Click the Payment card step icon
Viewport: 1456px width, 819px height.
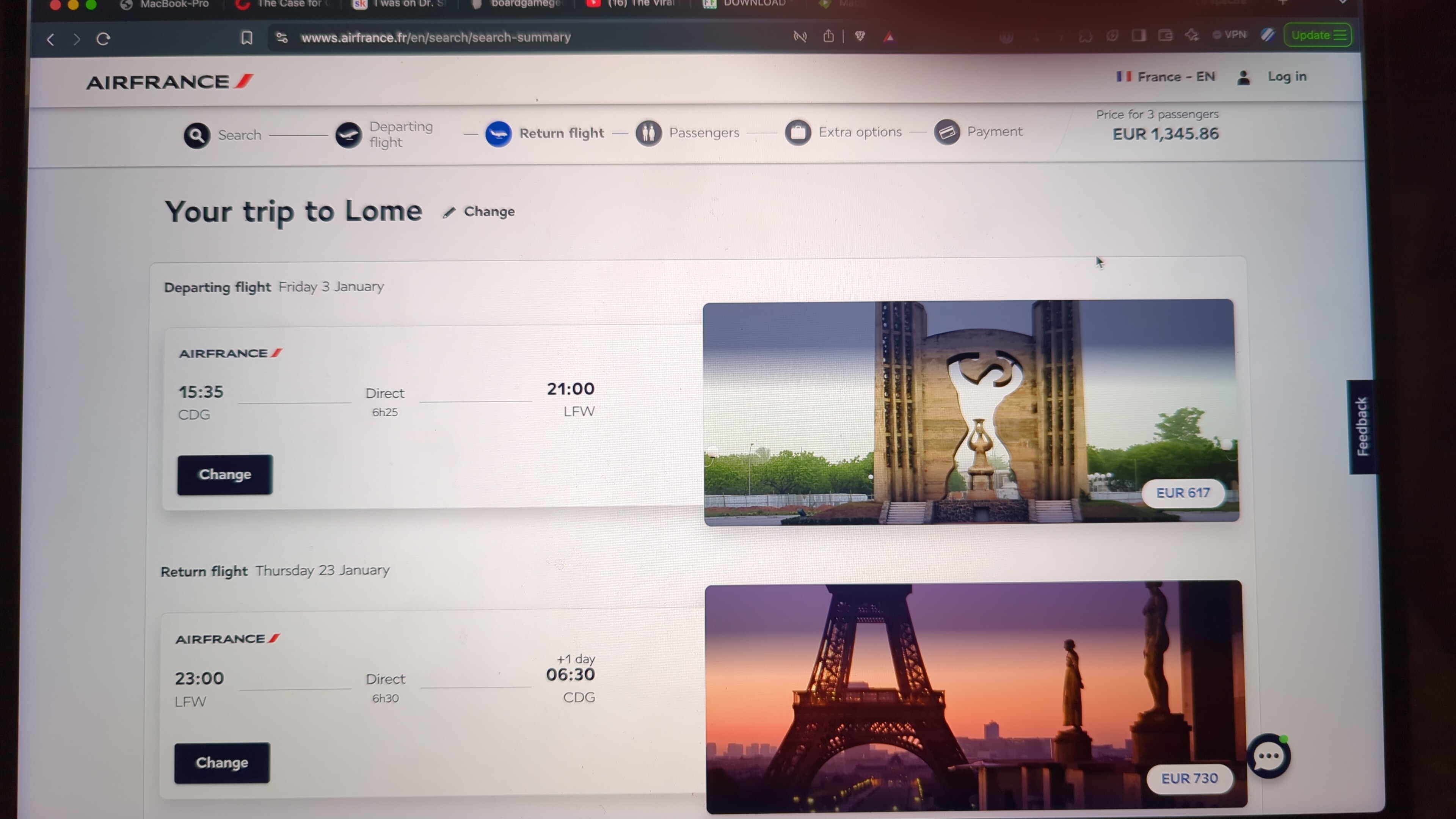click(x=947, y=132)
